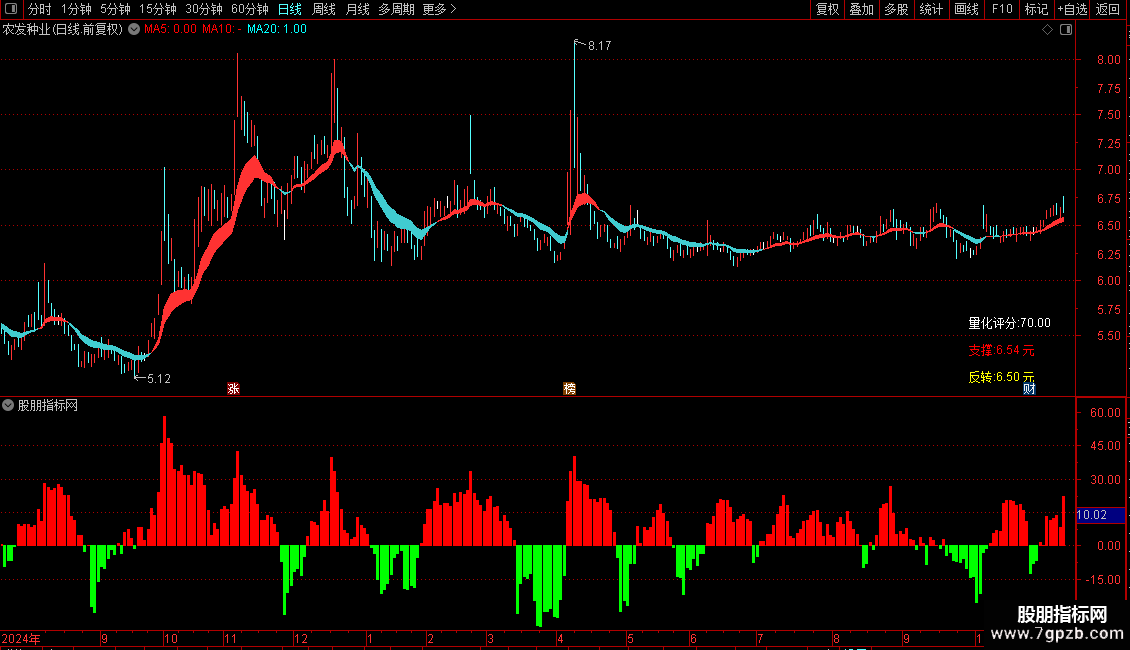Click the 股朋指标网 indicator panel title

pyautogui.click(x=48, y=406)
